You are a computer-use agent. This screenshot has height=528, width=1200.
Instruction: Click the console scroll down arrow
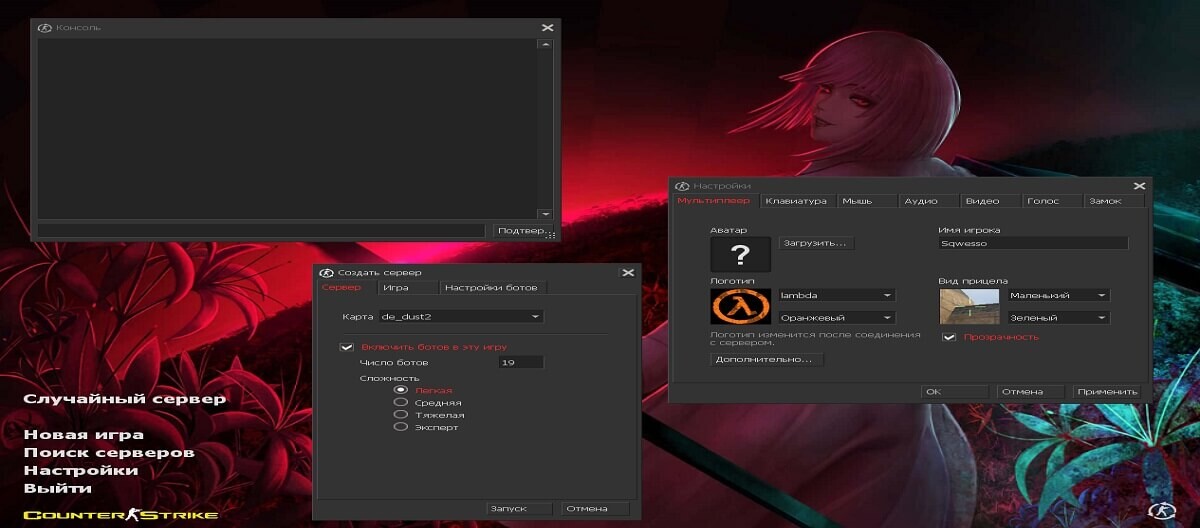coord(545,214)
